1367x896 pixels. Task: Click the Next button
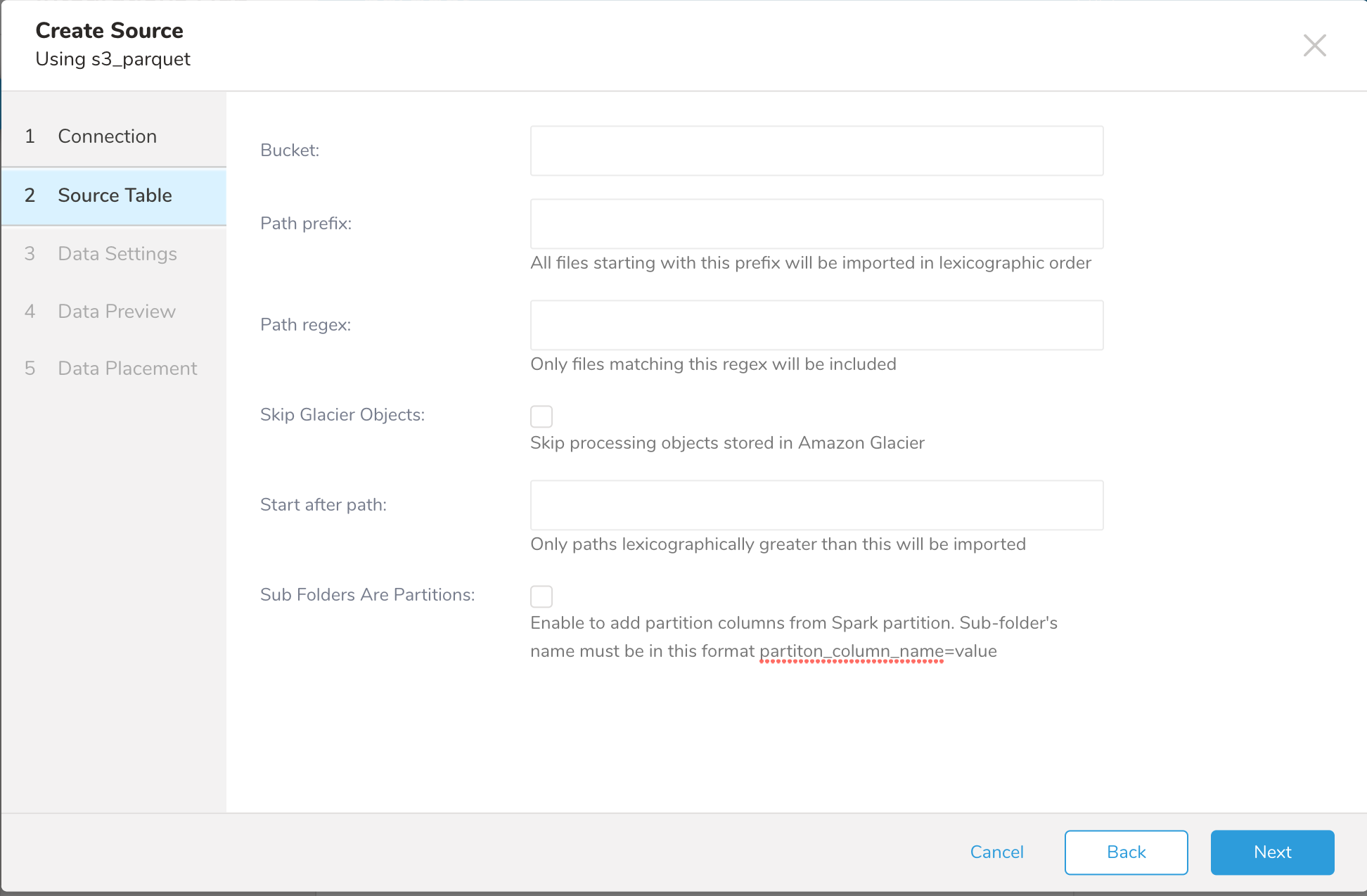(1271, 852)
